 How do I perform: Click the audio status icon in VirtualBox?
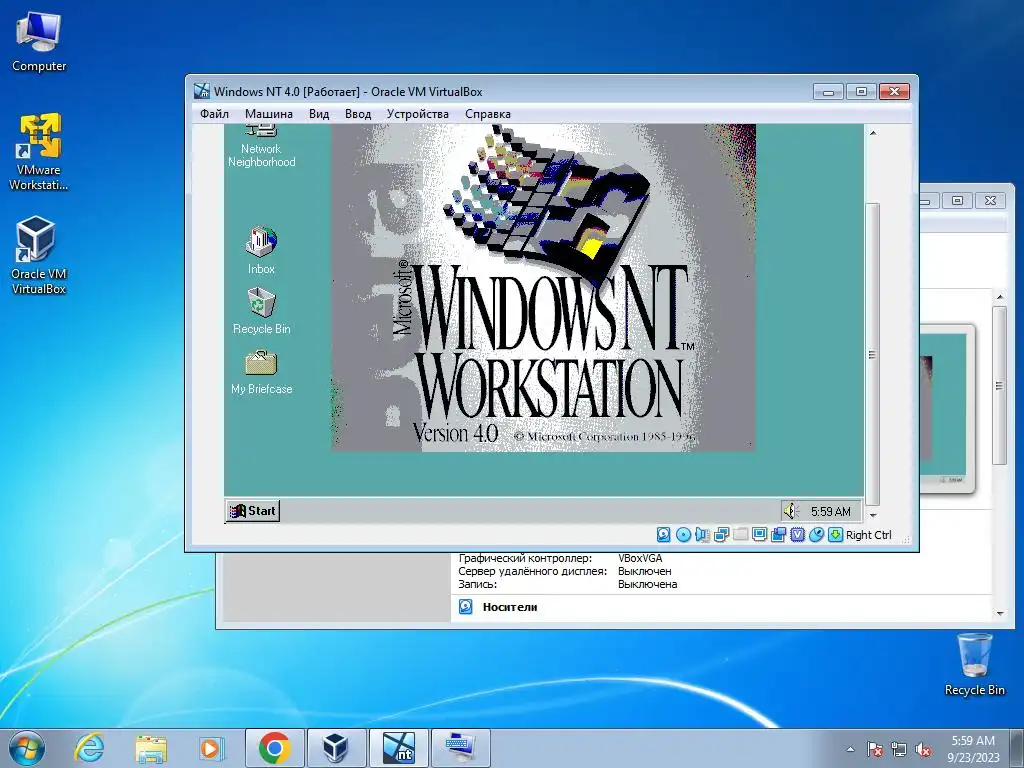pyautogui.click(x=702, y=535)
